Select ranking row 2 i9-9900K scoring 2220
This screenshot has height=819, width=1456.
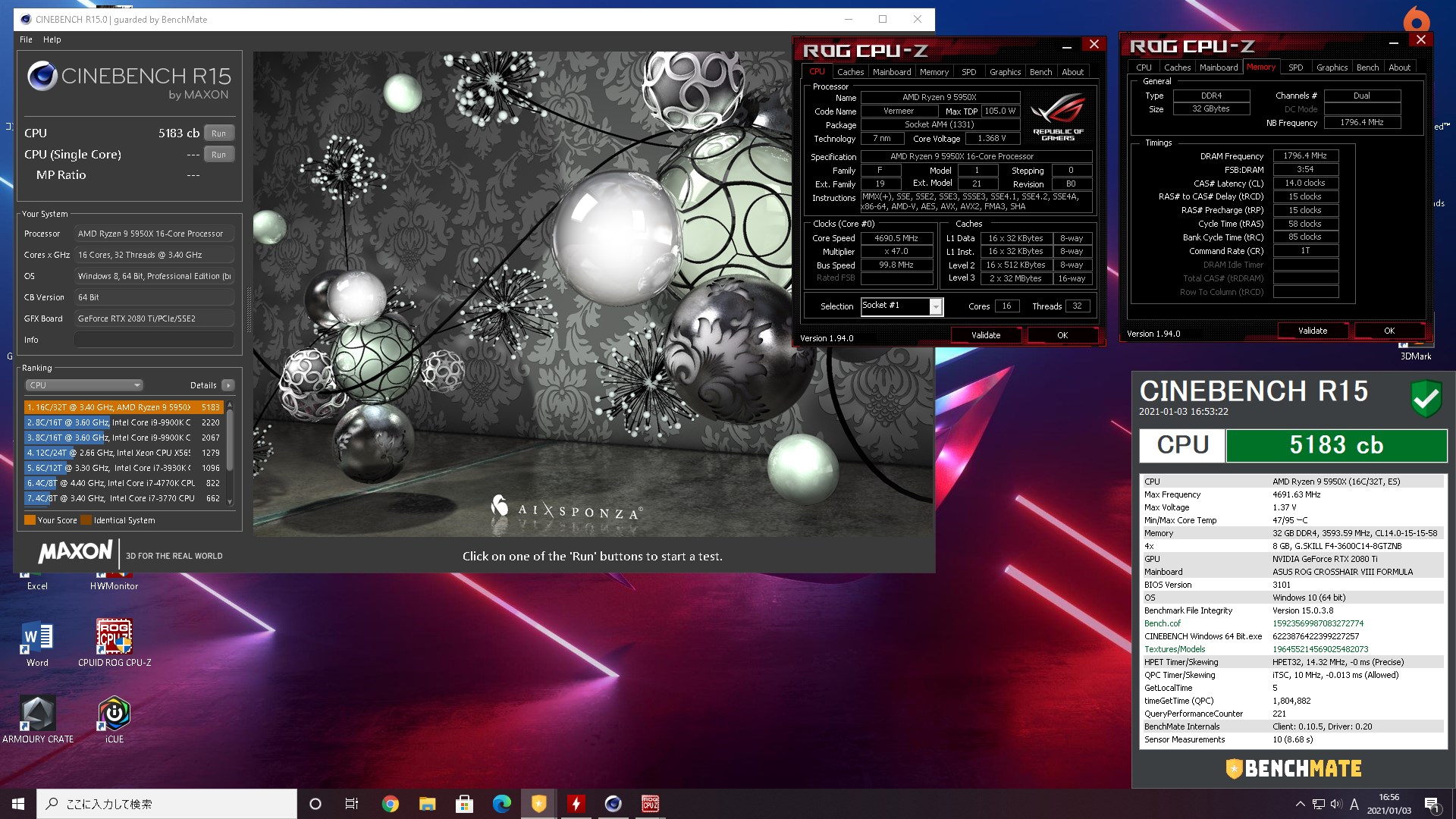point(124,422)
